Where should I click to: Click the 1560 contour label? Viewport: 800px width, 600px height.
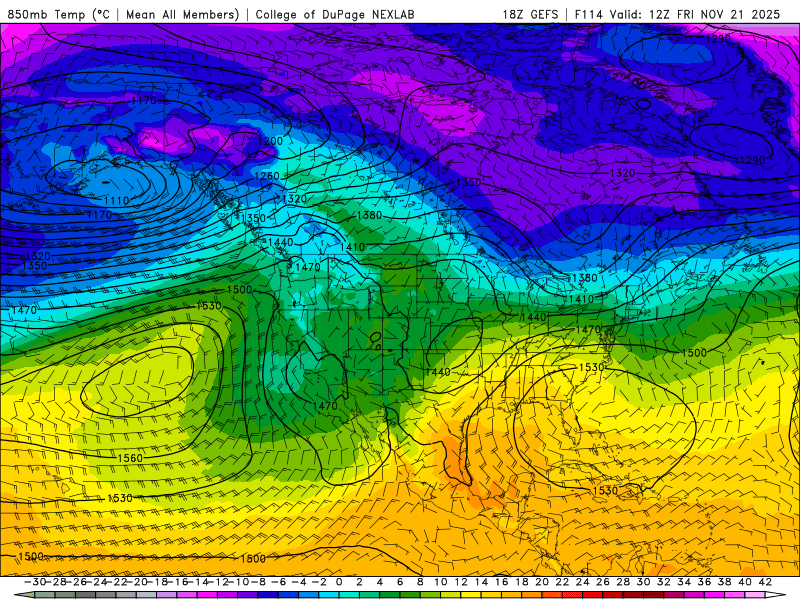click(x=130, y=458)
